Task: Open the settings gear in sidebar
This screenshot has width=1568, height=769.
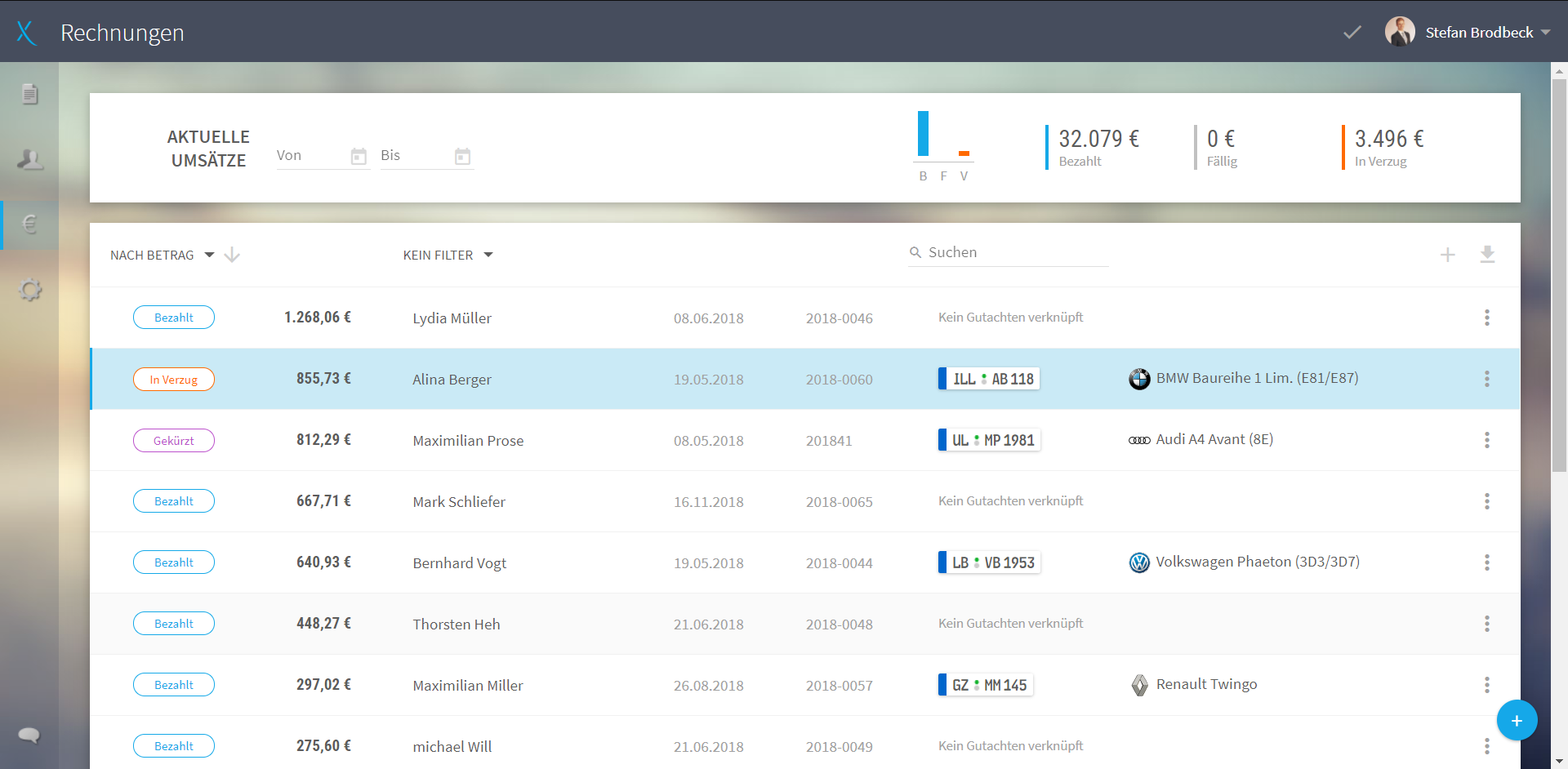Action: 29,290
